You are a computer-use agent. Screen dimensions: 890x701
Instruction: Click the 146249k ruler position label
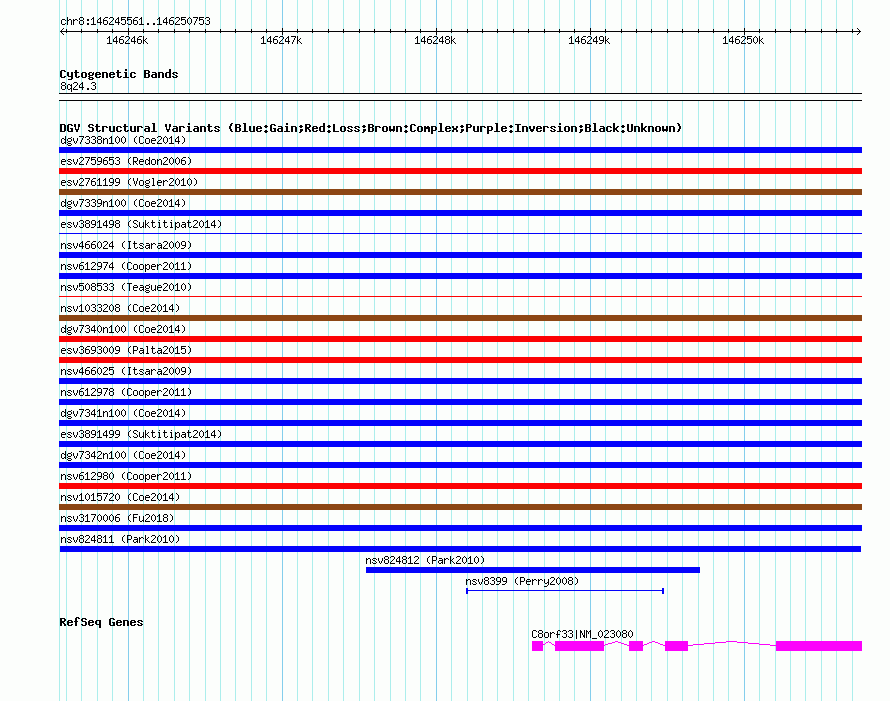click(589, 40)
